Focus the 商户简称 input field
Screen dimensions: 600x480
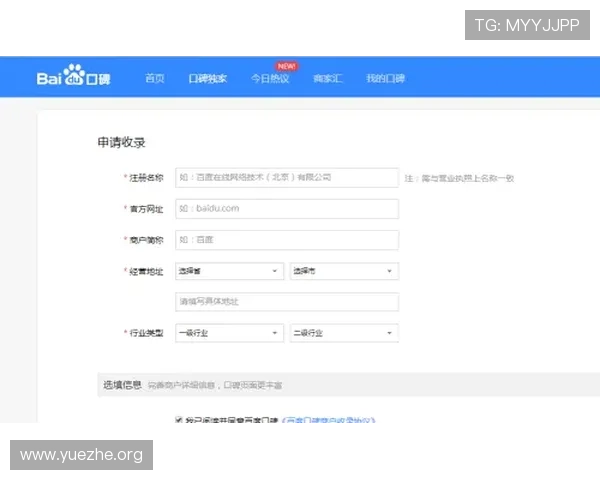point(287,240)
